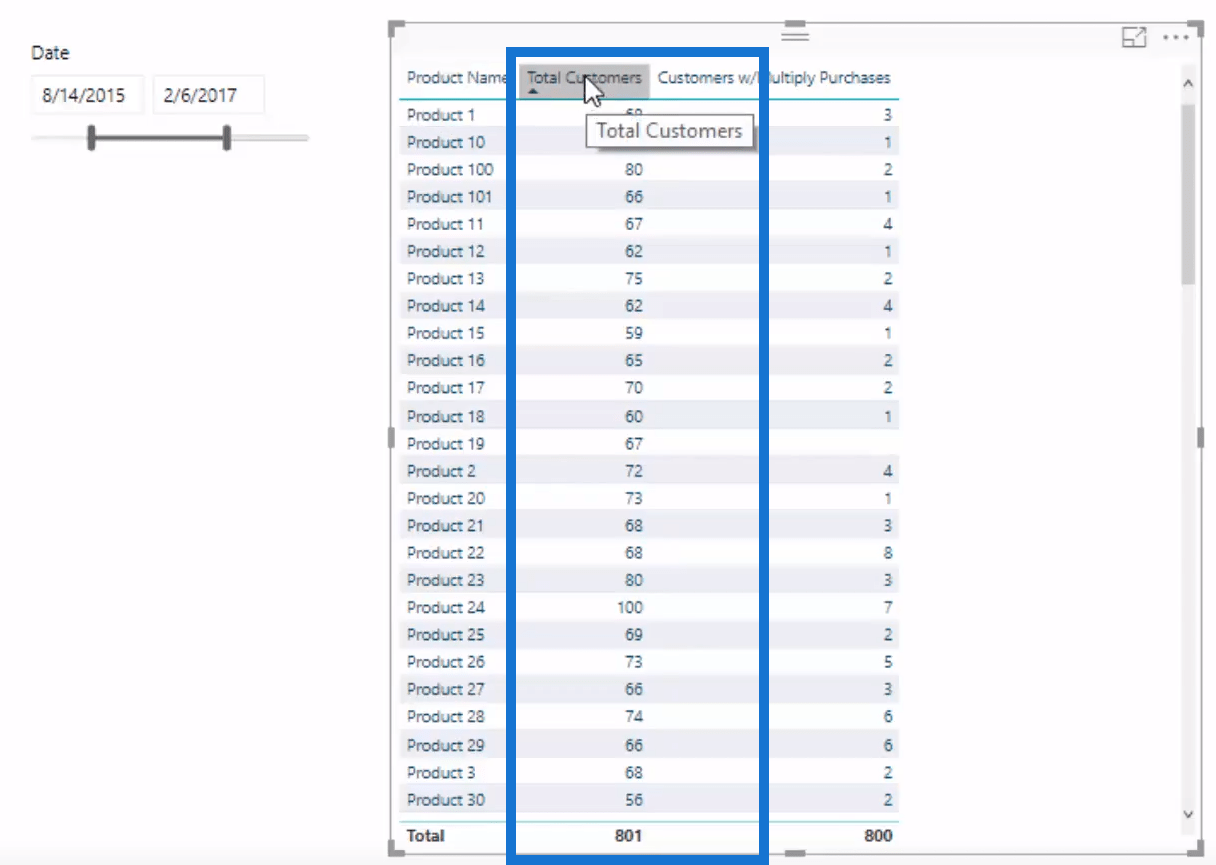Viewport: 1216px width, 865px height.
Task: Click multiply purchases value 8 for Product 22
Action: pyautogui.click(x=888, y=553)
